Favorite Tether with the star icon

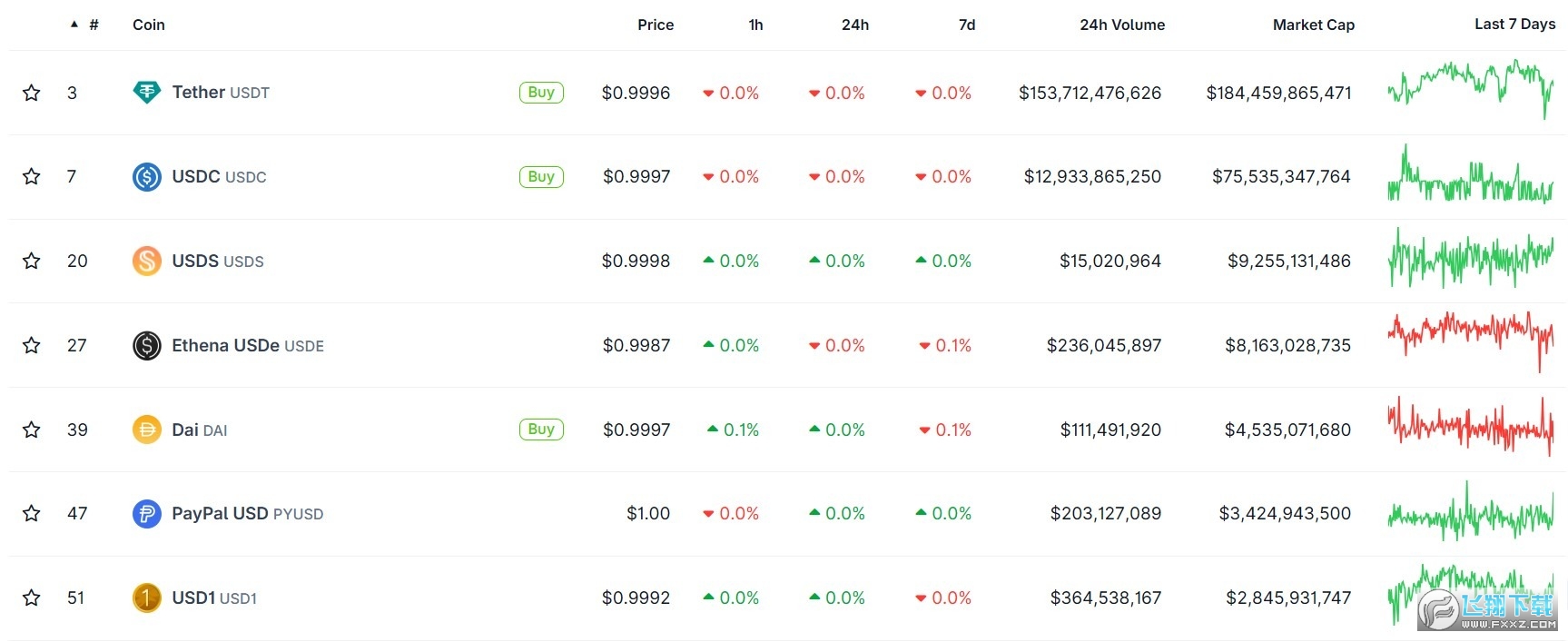tap(32, 93)
